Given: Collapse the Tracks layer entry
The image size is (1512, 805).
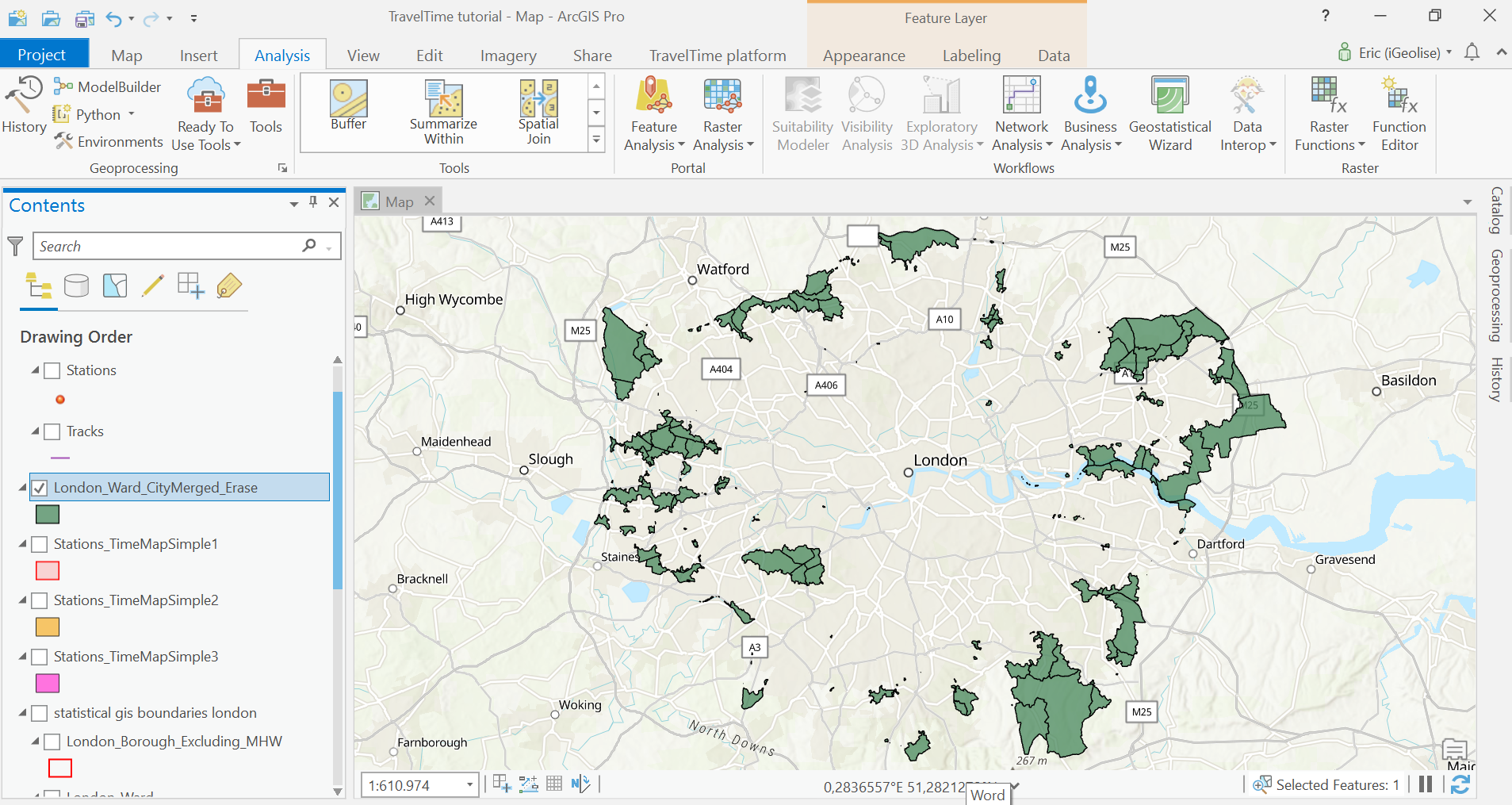Looking at the screenshot, I should (33, 431).
